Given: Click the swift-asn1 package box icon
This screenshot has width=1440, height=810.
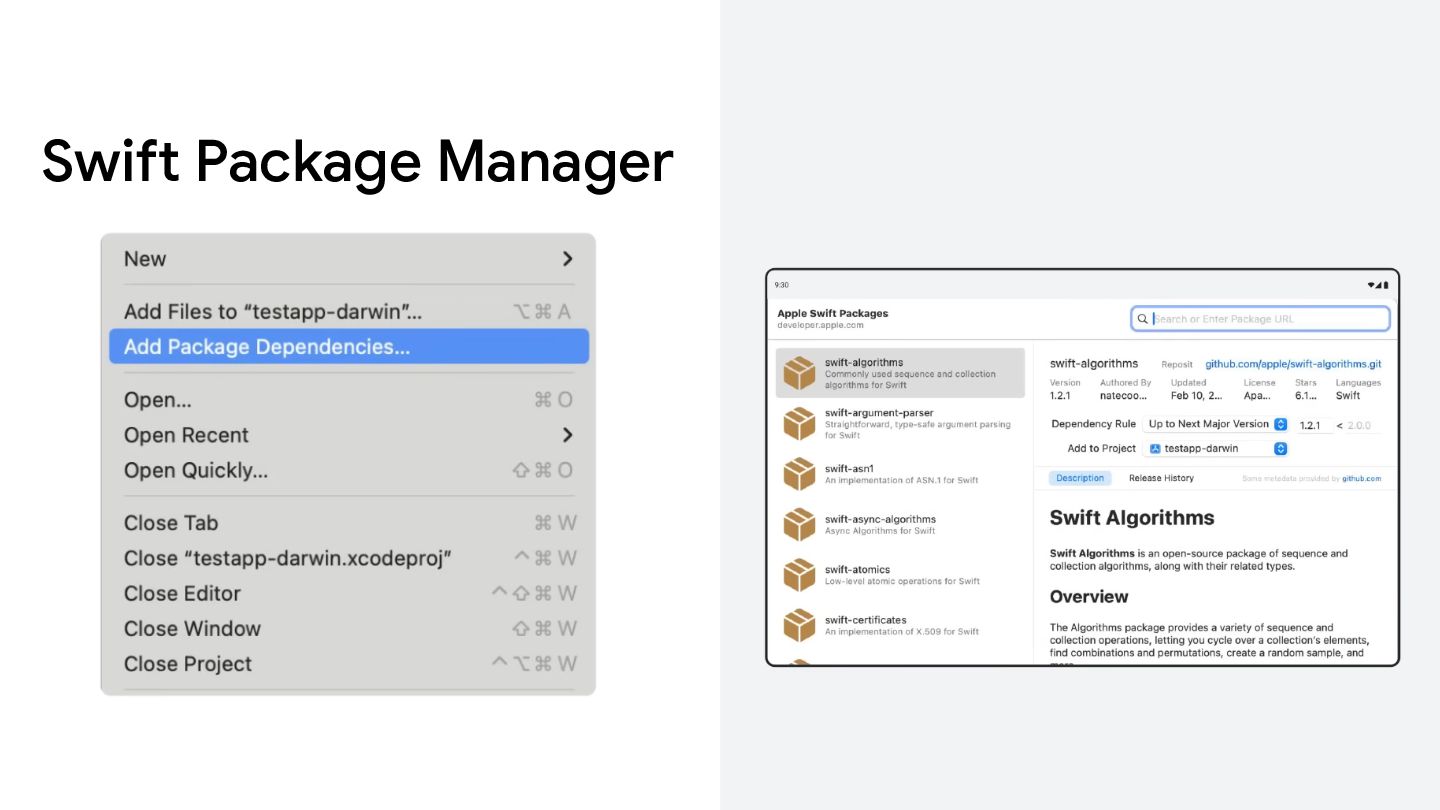Looking at the screenshot, I should click(x=799, y=474).
